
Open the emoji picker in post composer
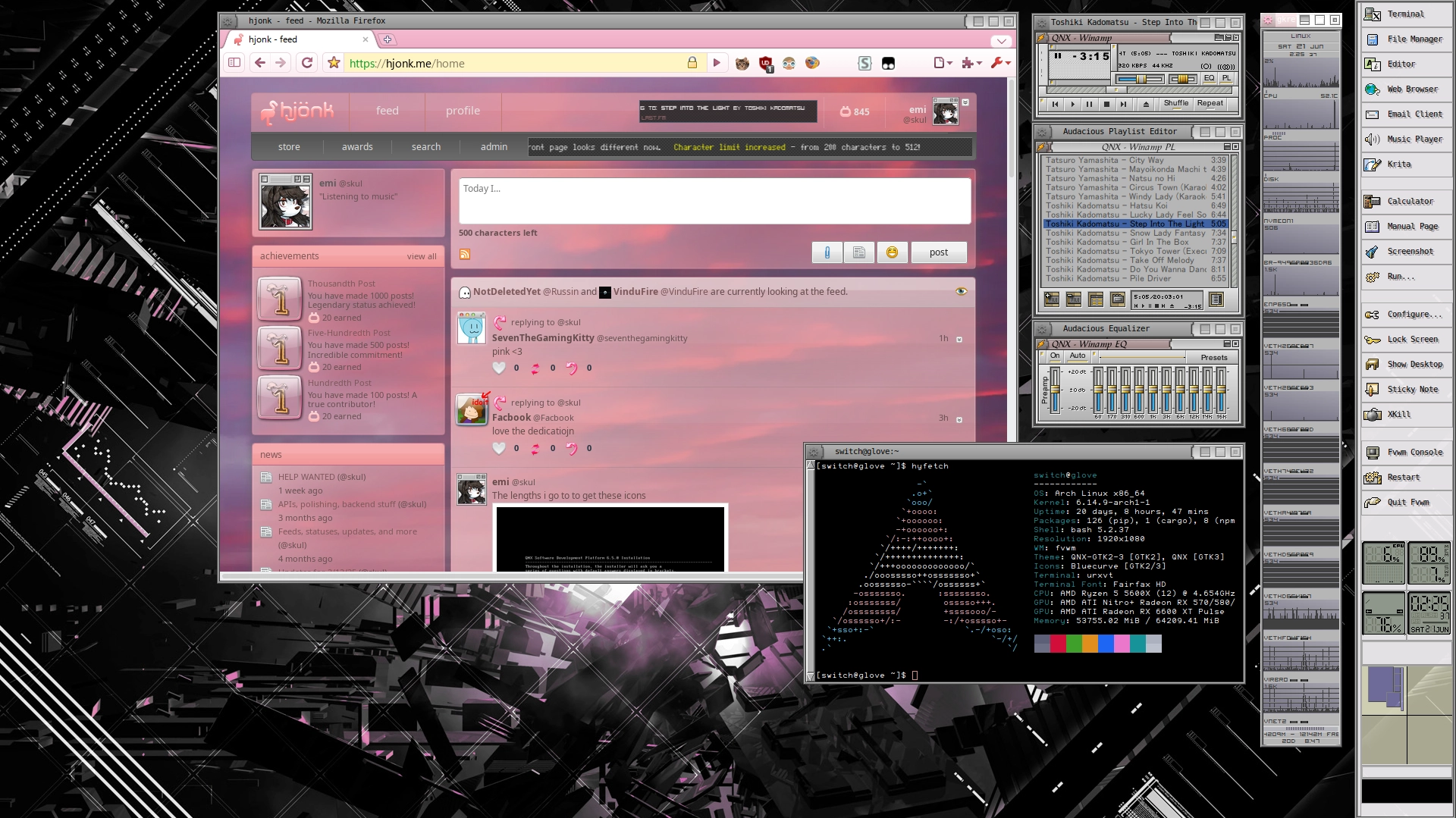(892, 252)
